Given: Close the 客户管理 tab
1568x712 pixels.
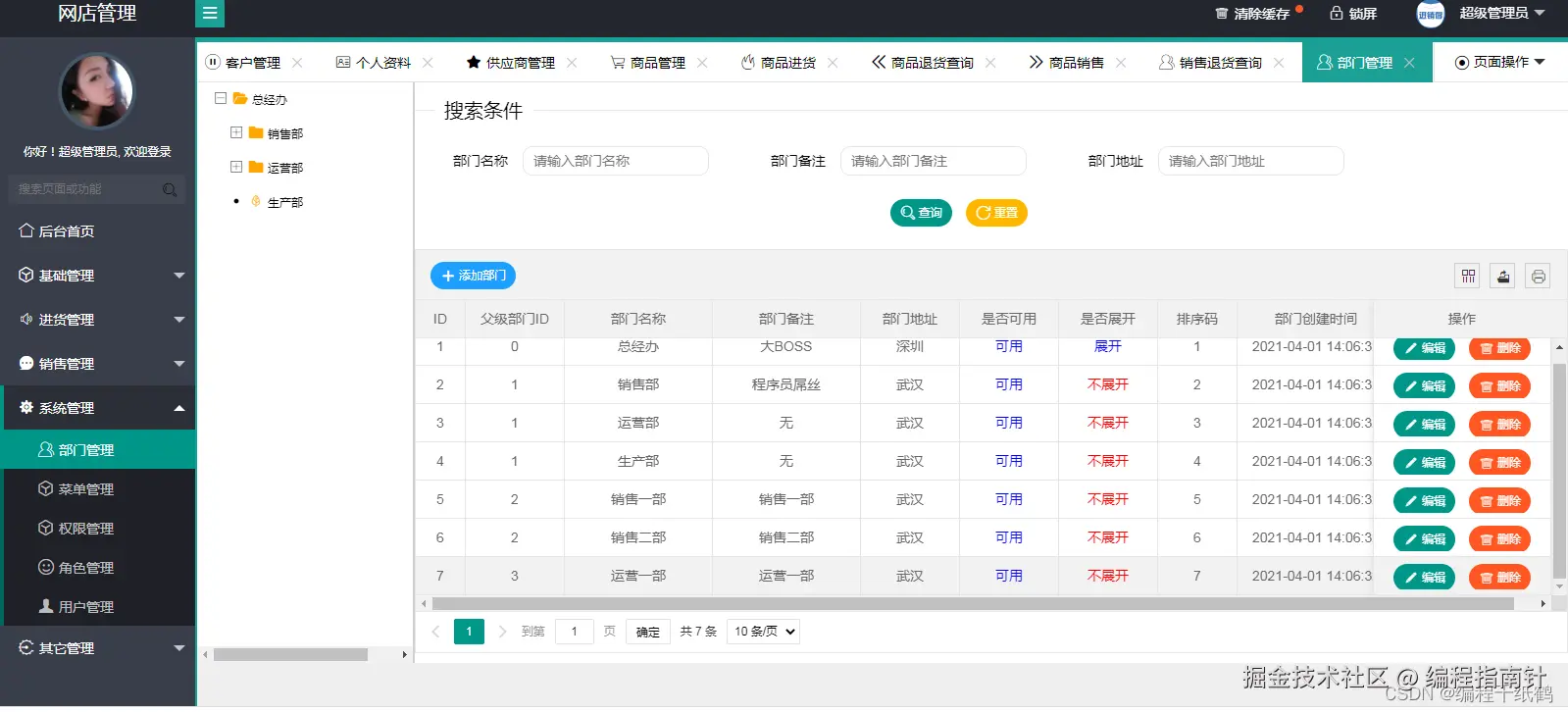Looking at the screenshot, I should [297, 63].
